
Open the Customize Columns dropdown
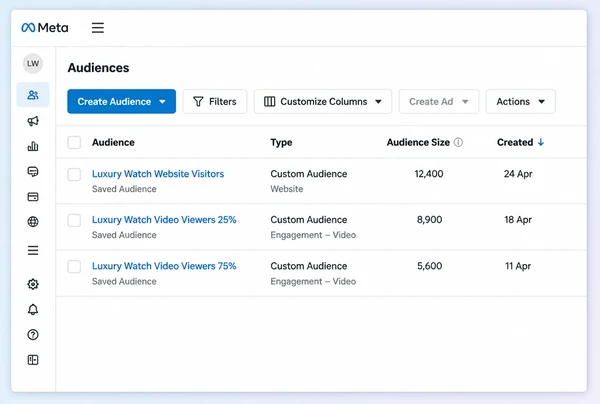point(323,101)
